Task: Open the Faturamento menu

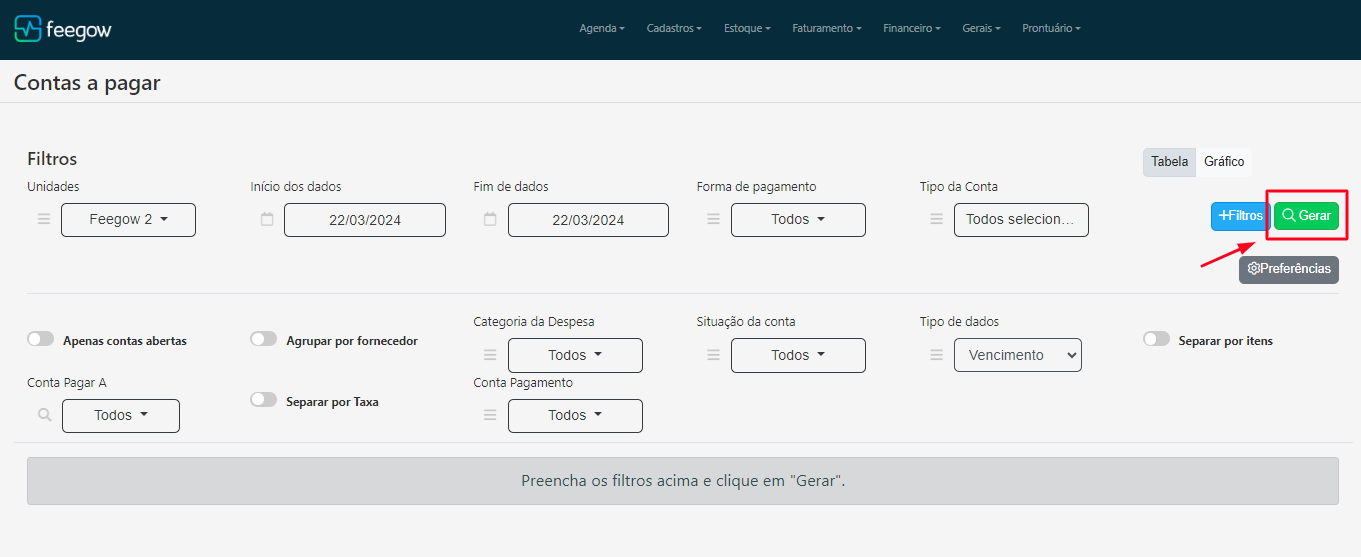Action: [x=827, y=29]
